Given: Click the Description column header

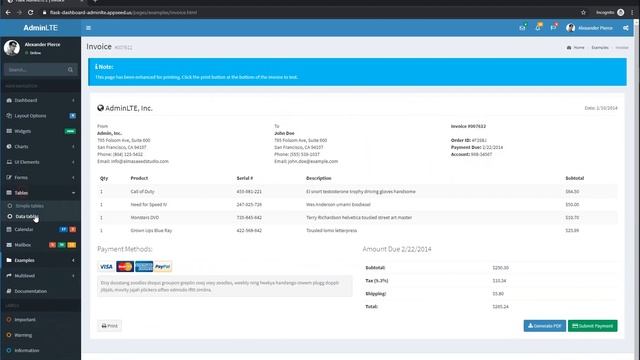Looking at the screenshot, I should (319, 178).
